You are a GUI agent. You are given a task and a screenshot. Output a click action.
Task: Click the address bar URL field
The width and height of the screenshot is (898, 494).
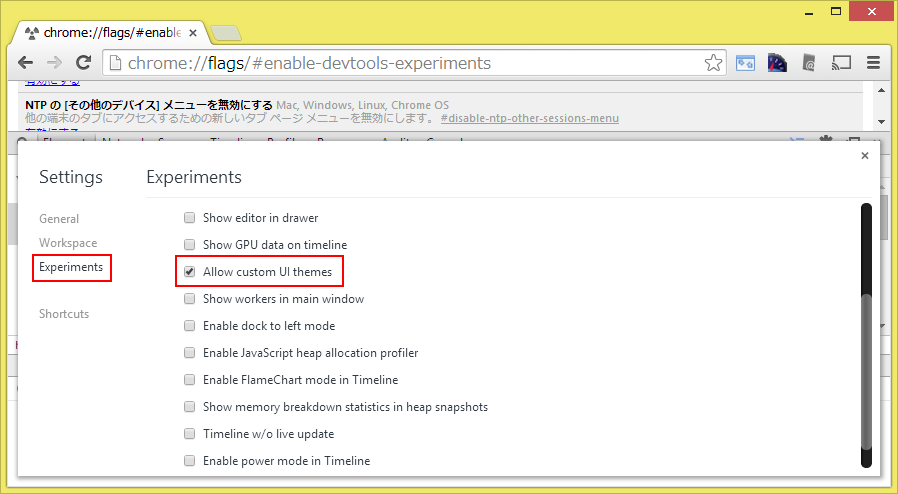(x=414, y=63)
